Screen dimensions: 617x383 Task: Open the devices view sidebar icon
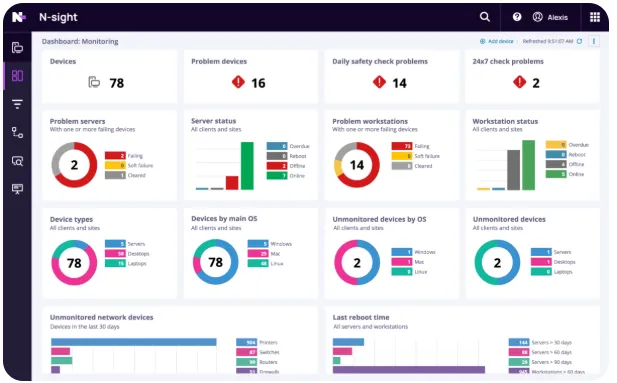17,48
